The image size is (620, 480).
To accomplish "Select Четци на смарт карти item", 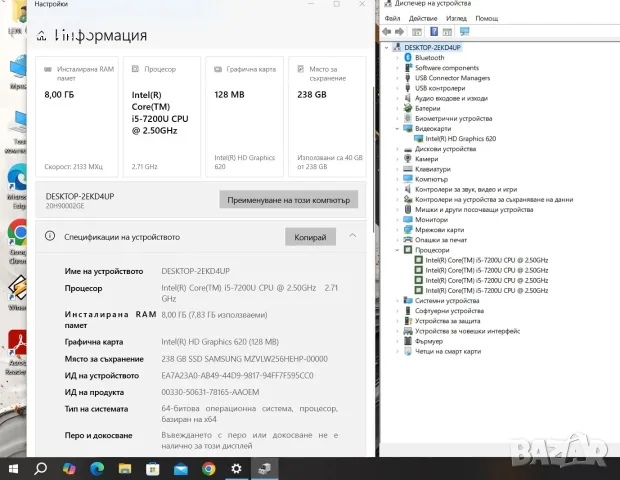I will click(x=448, y=351).
